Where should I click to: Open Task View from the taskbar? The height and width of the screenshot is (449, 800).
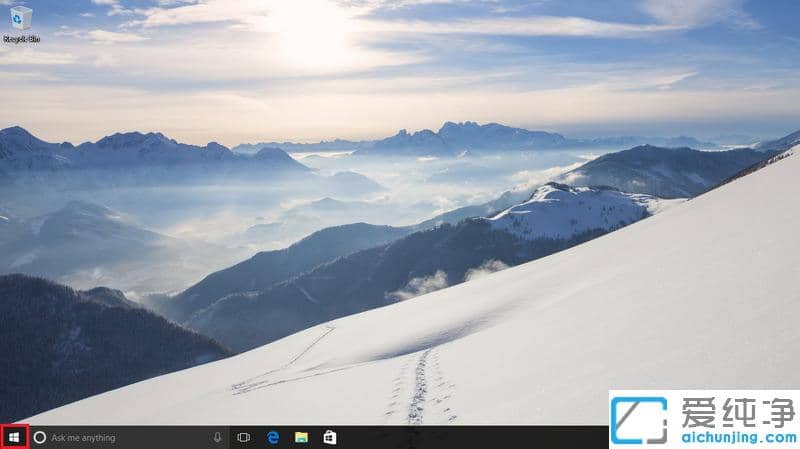tap(243, 437)
